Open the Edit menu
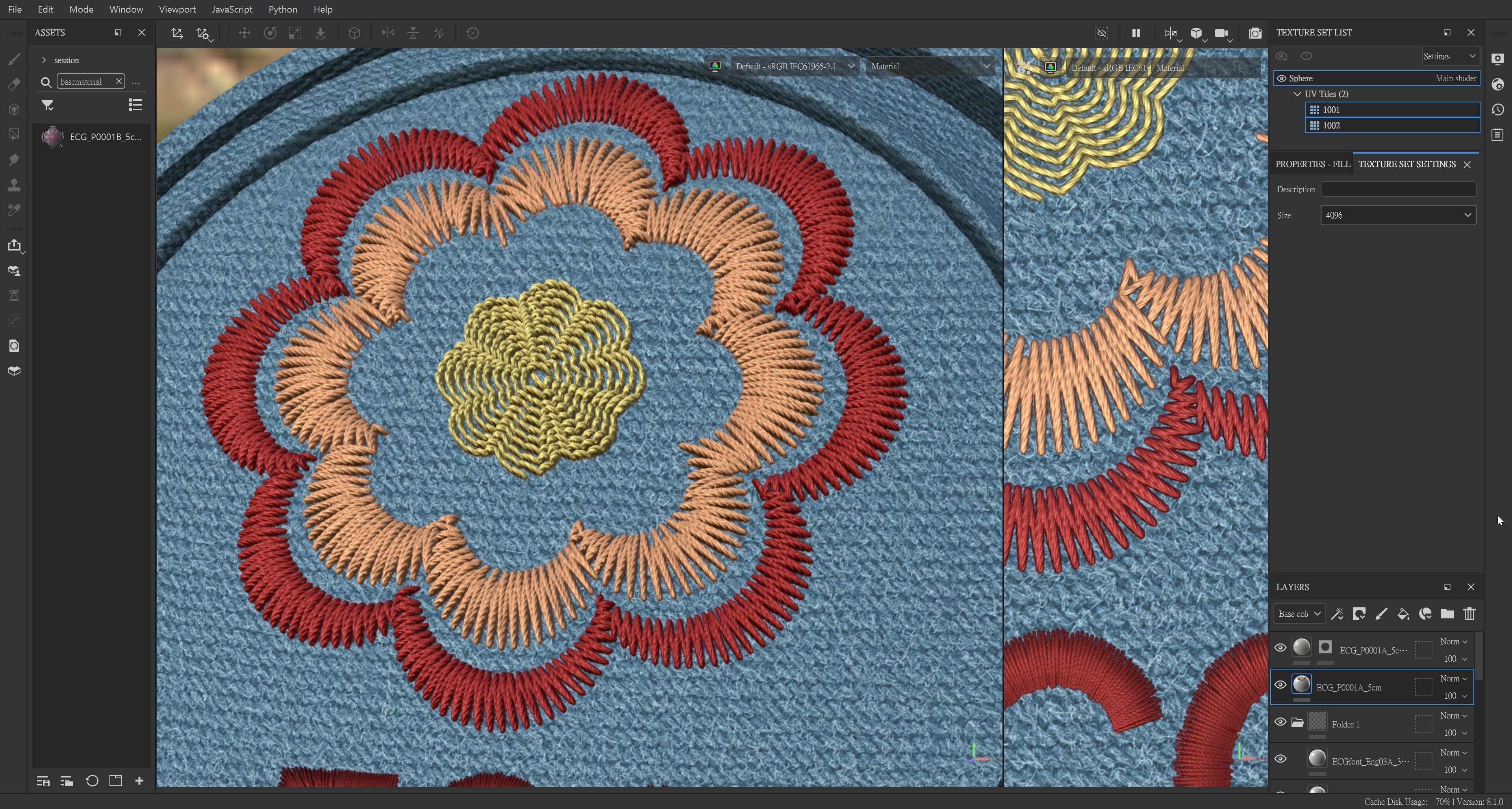This screenshot has height=809, width=1512. [45, 9]
